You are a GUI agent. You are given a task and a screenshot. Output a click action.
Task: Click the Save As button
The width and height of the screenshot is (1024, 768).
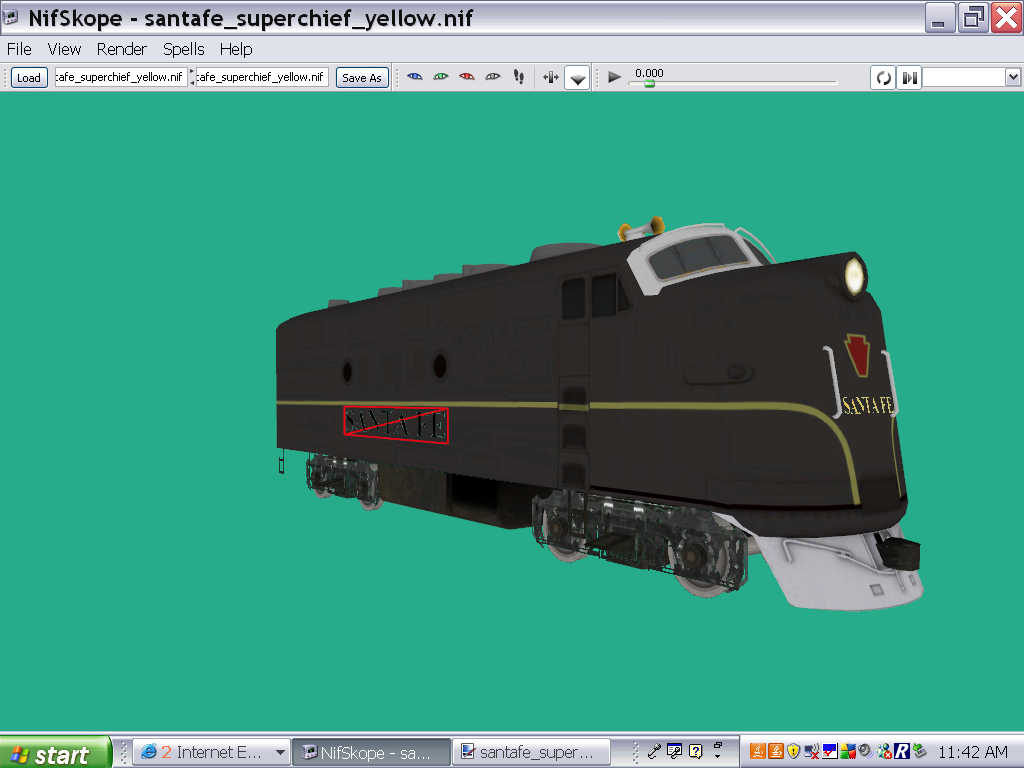pyautogui.click(x=362, y=78)
